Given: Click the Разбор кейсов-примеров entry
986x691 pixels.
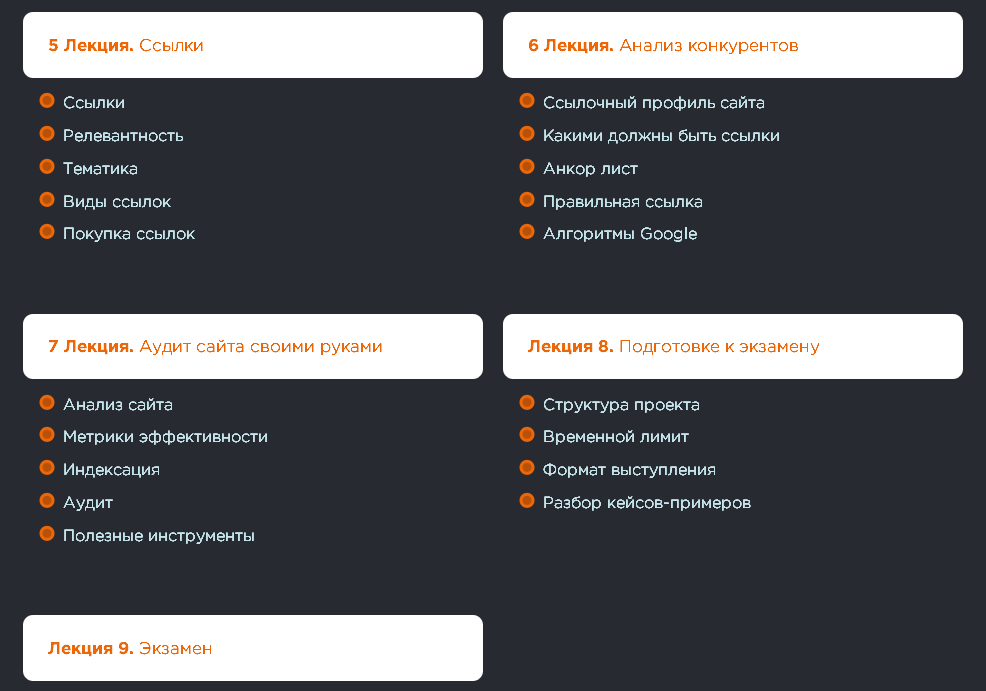Looking at the screenshot, I should [646, 502].
